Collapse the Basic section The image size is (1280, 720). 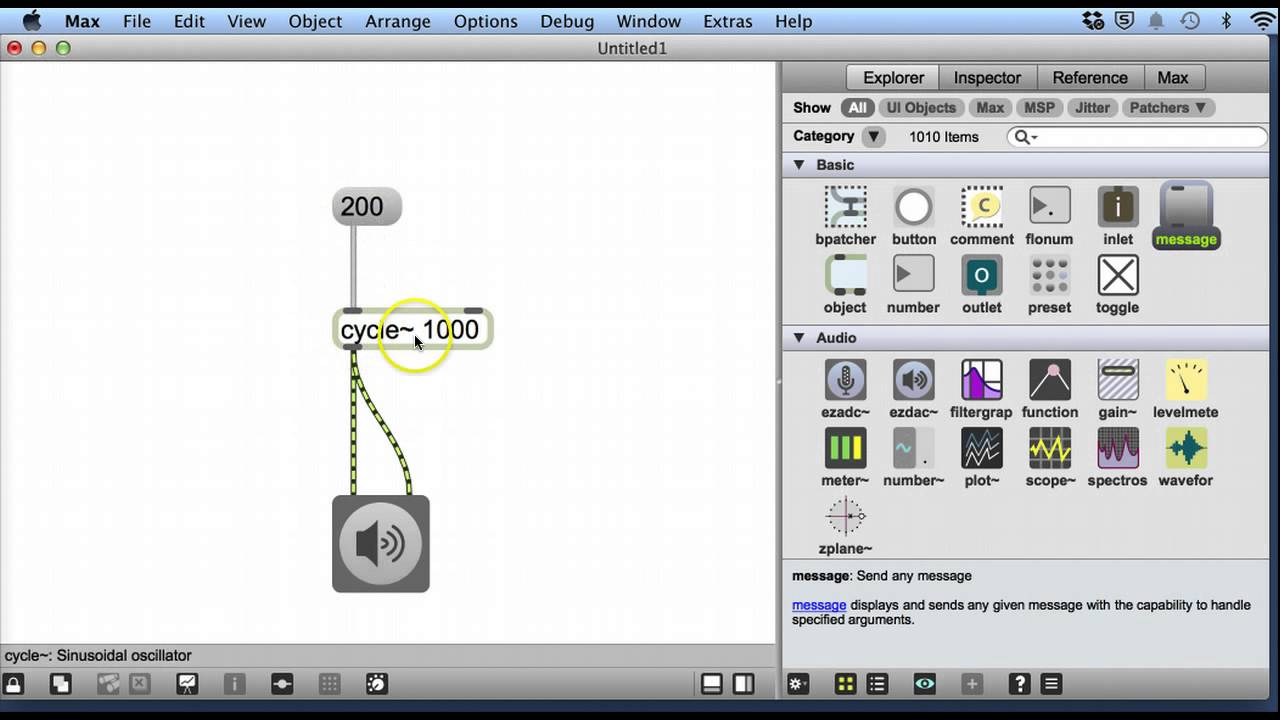(x=799, y=165)
